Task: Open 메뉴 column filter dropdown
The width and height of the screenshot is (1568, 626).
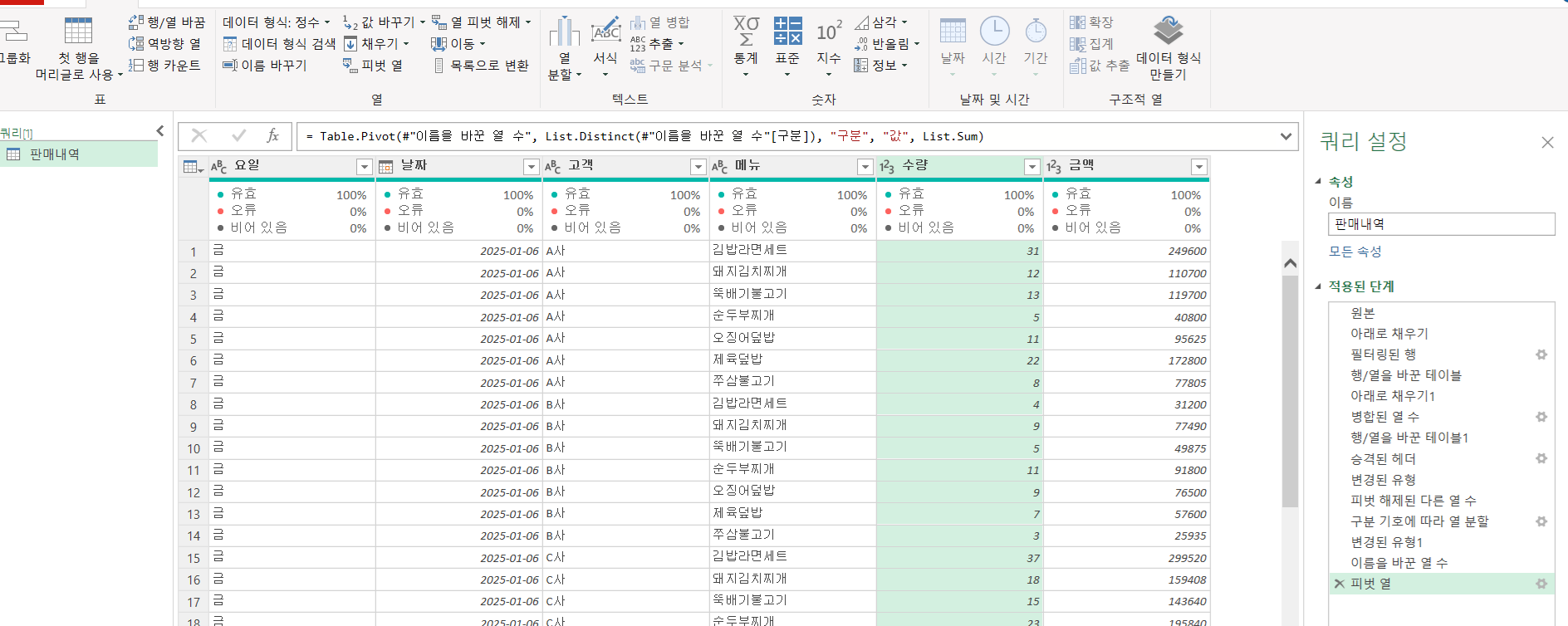Action: pos(865,167)
